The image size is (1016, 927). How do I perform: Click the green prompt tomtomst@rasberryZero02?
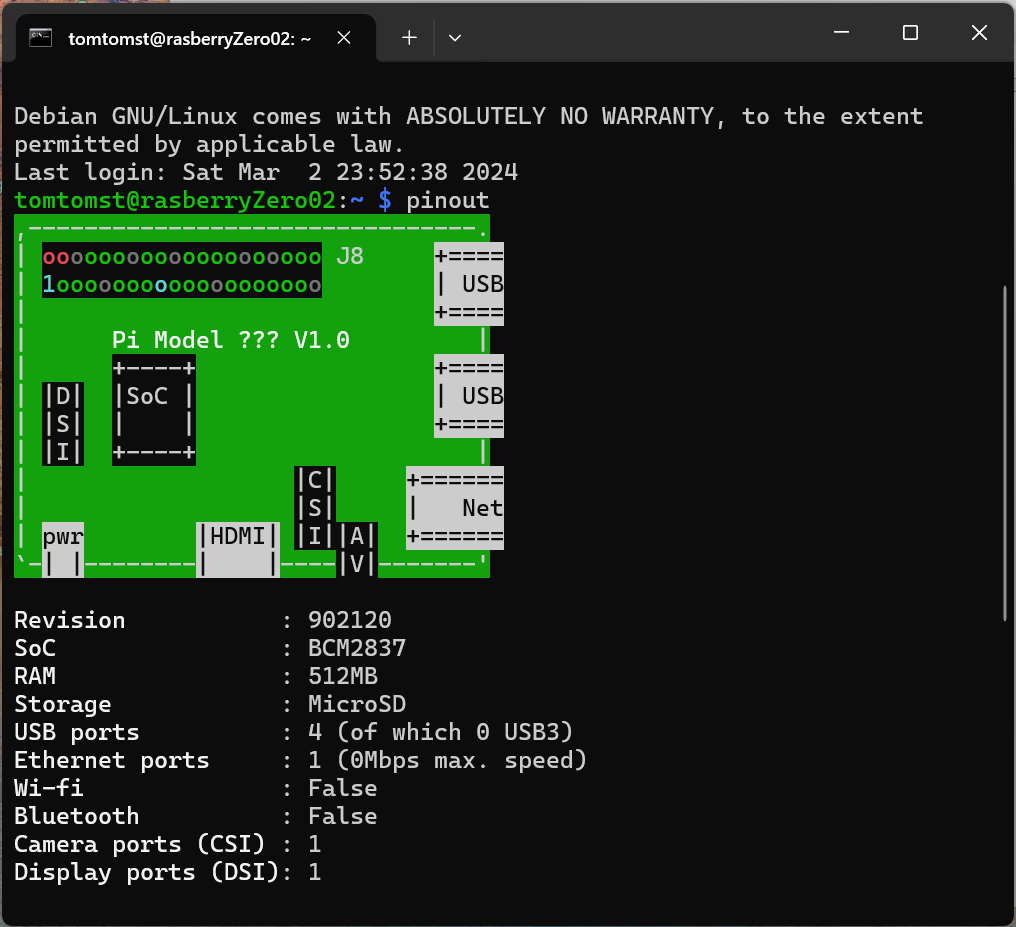(175, 200)
